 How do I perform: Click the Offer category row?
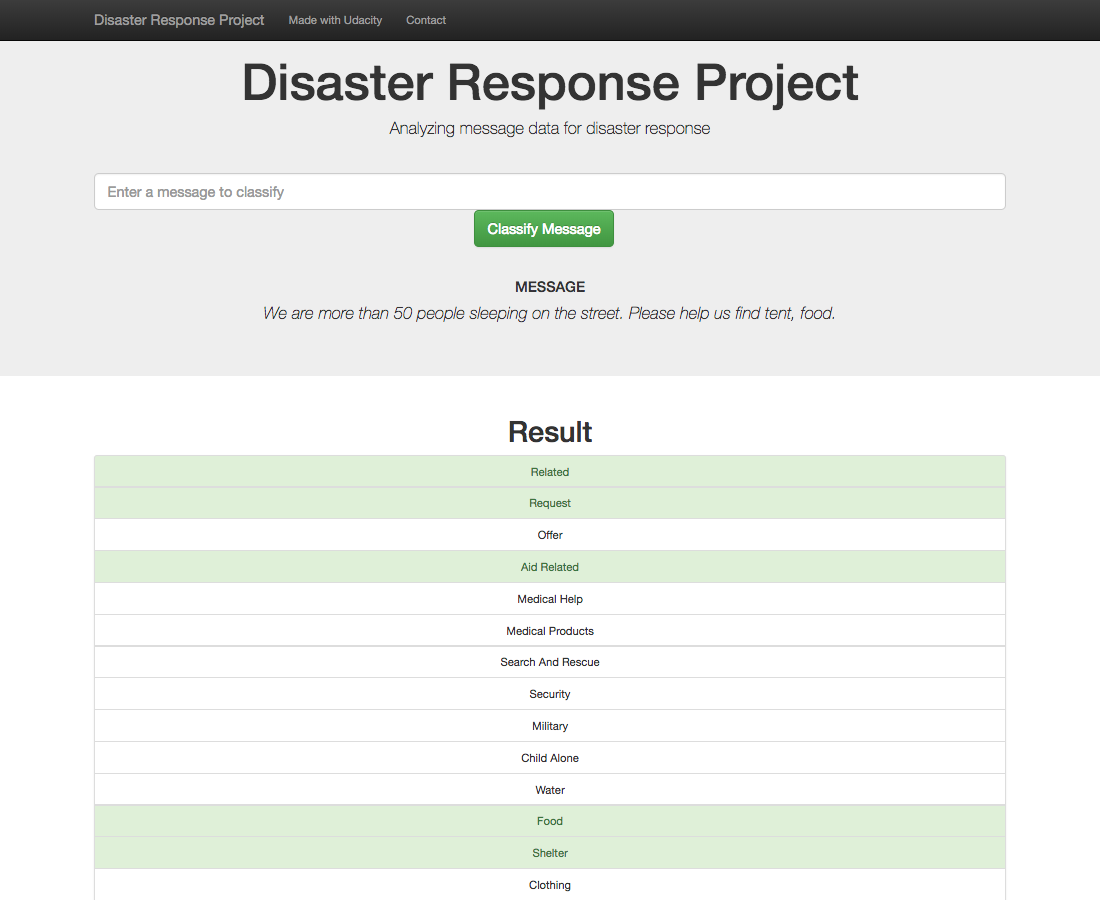click(549, 535)
